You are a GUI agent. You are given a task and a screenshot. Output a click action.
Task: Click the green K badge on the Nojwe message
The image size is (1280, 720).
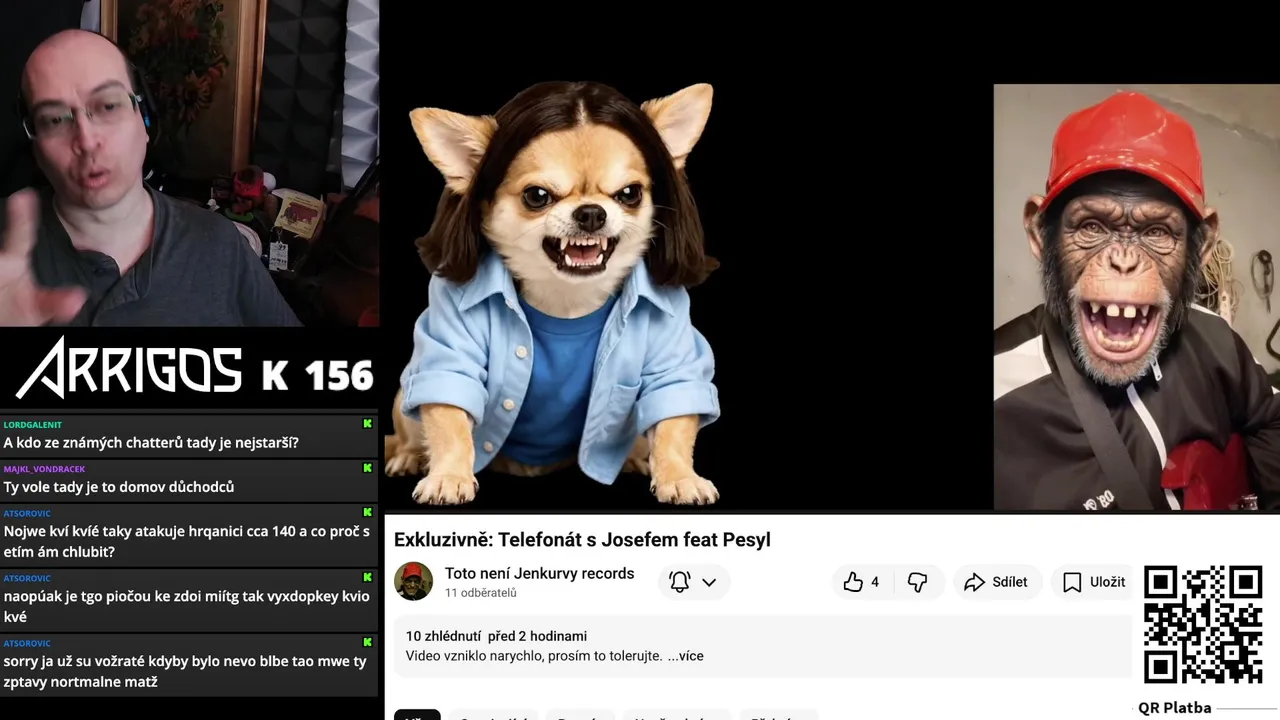tap(368, 513)
